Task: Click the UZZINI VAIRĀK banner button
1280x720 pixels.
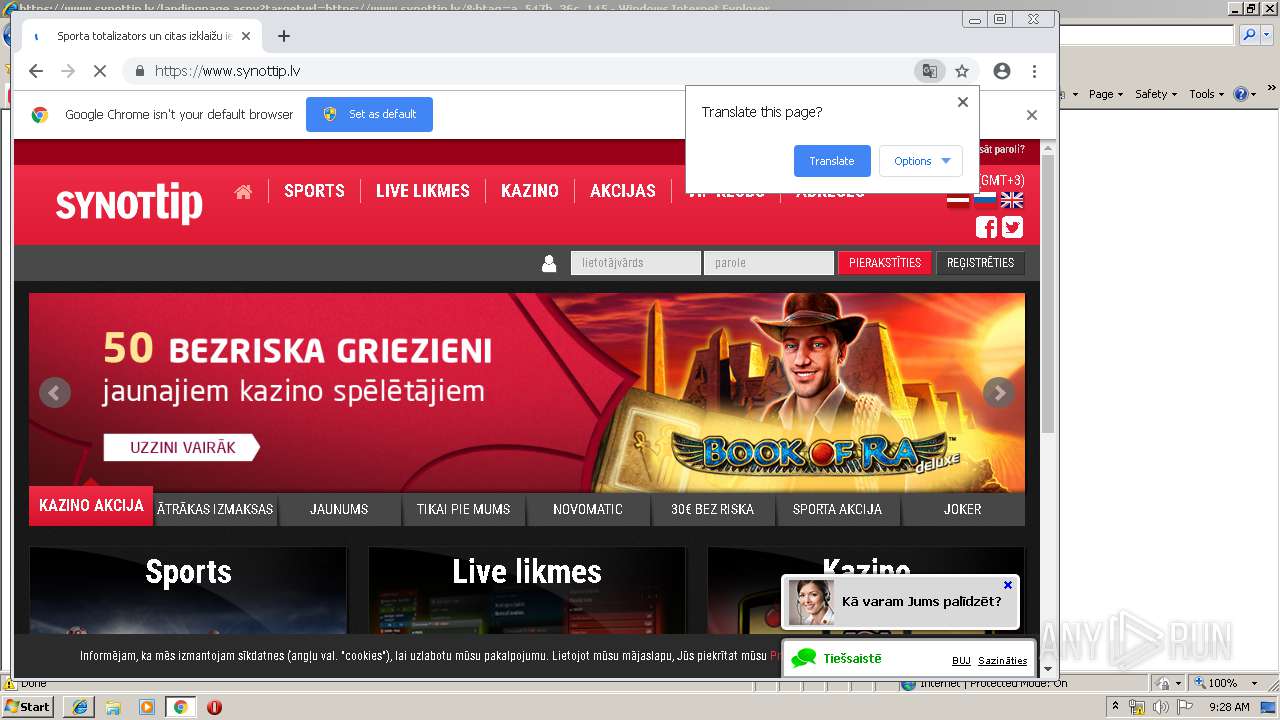Action: coord(182,448)
